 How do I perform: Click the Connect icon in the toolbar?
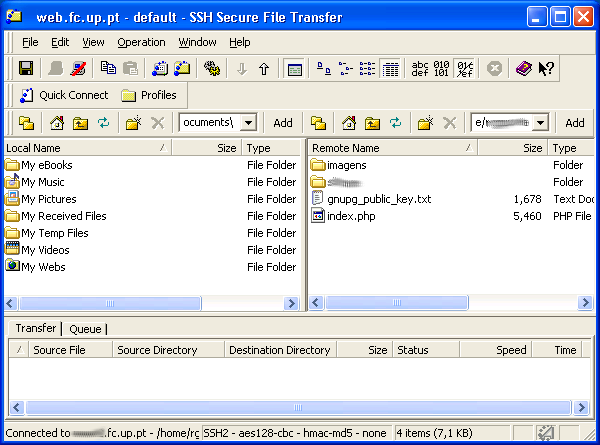(x=55, y=68)
